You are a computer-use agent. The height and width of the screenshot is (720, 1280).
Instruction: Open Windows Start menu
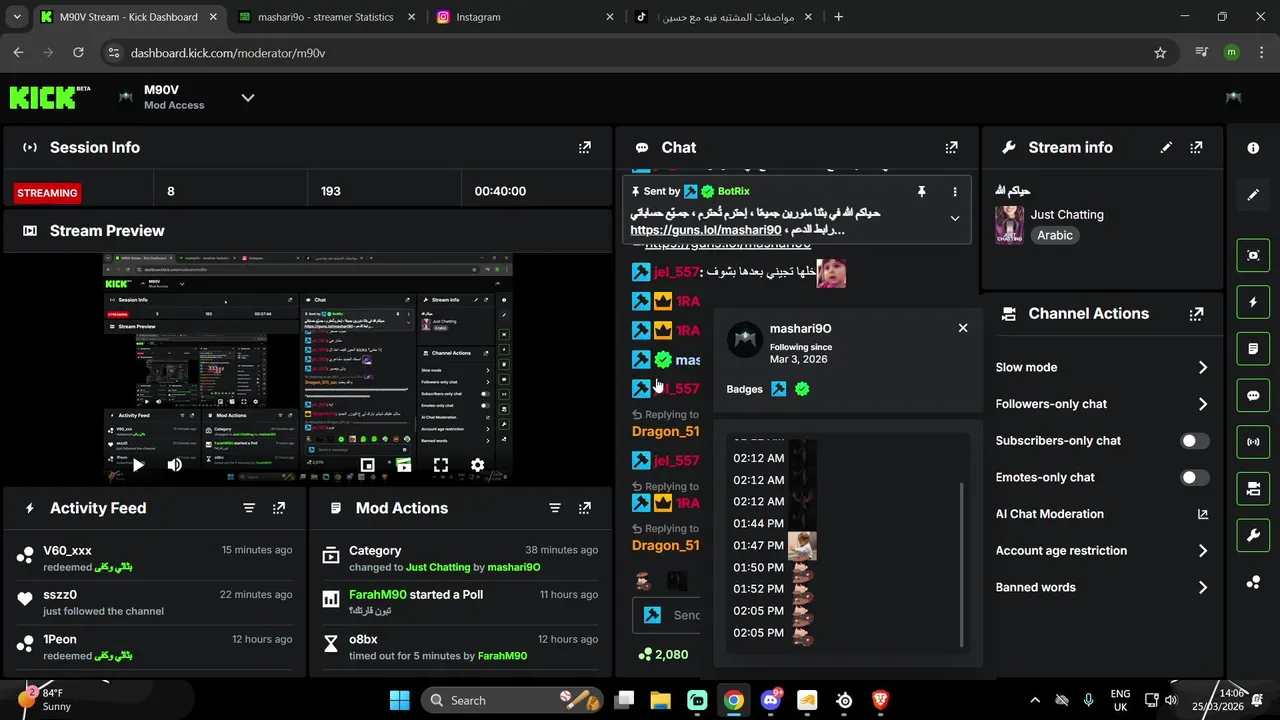pos(399,700)
